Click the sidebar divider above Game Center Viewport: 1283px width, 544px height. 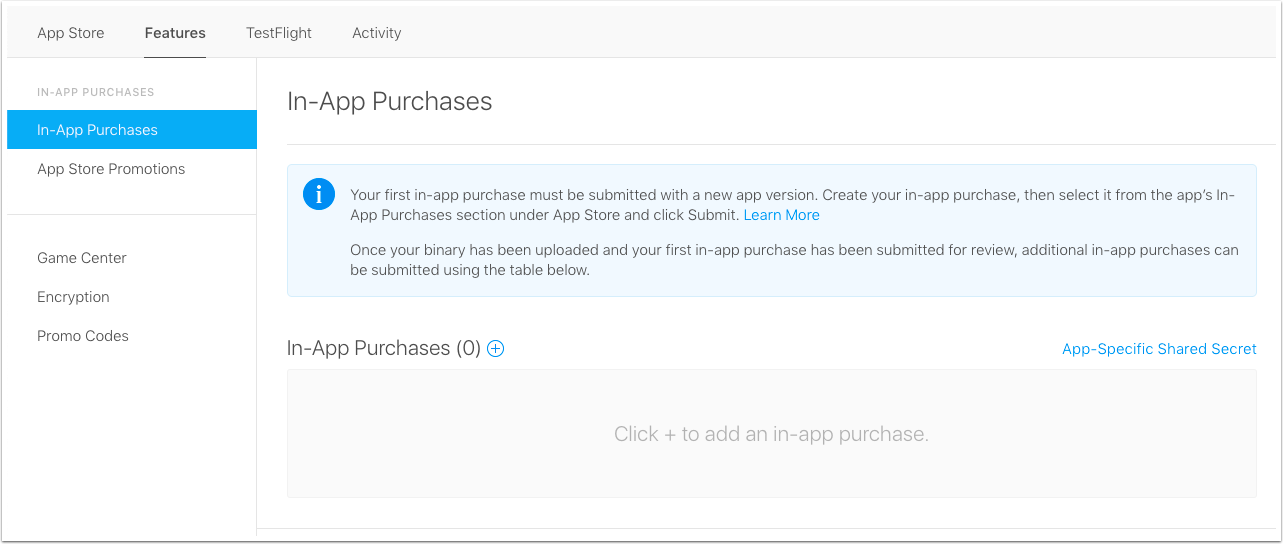pyautogui.click(x=132, y=214)
